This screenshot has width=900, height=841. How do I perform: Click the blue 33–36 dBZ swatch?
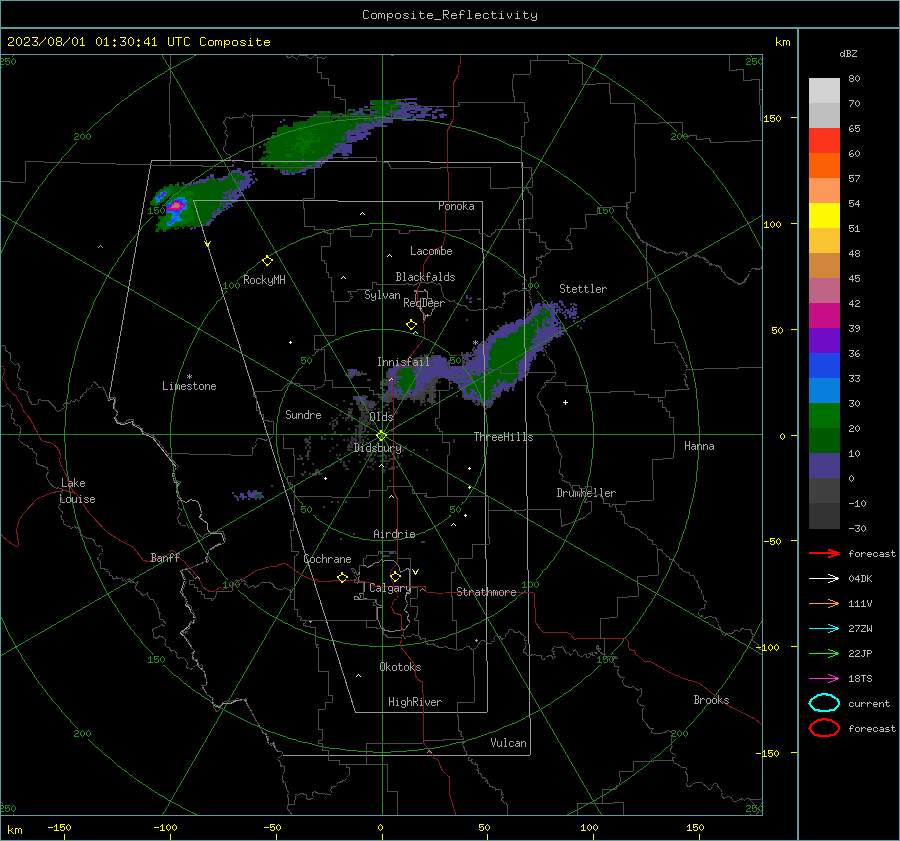coord(824,366)
